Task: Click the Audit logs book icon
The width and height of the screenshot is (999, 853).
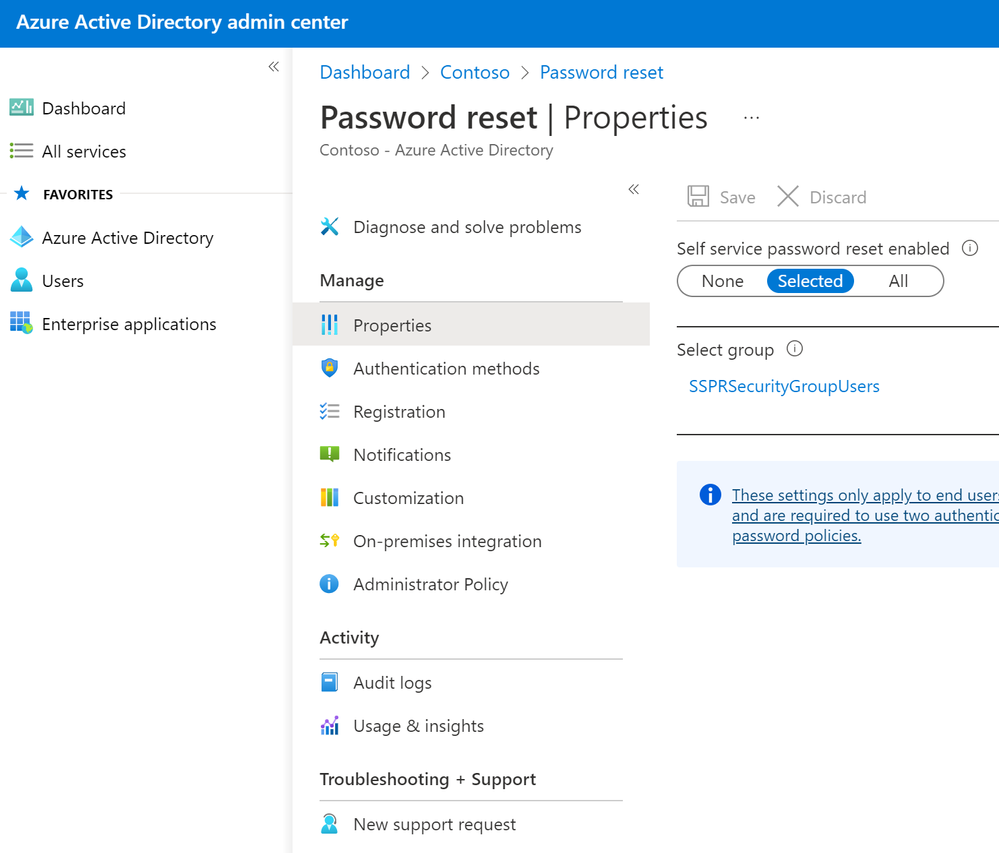Action: point(329,682)
